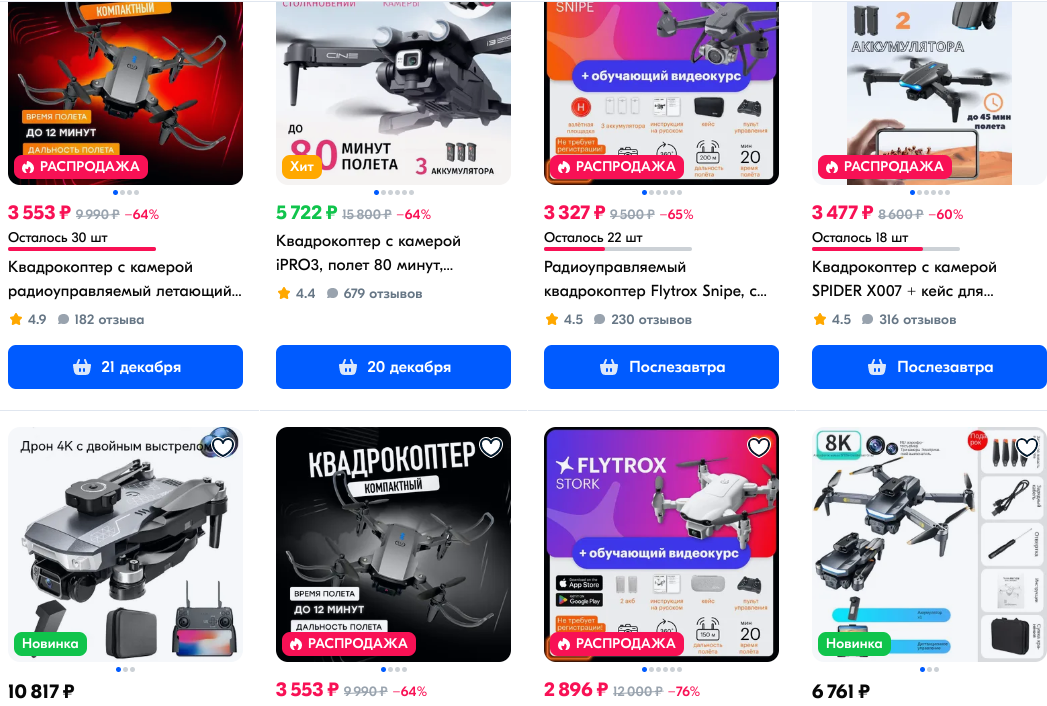The height and width of the screenshot is (706, 1047).
Task: Click the Новинка badge on the 4K drone
Action: coord(50,643)
